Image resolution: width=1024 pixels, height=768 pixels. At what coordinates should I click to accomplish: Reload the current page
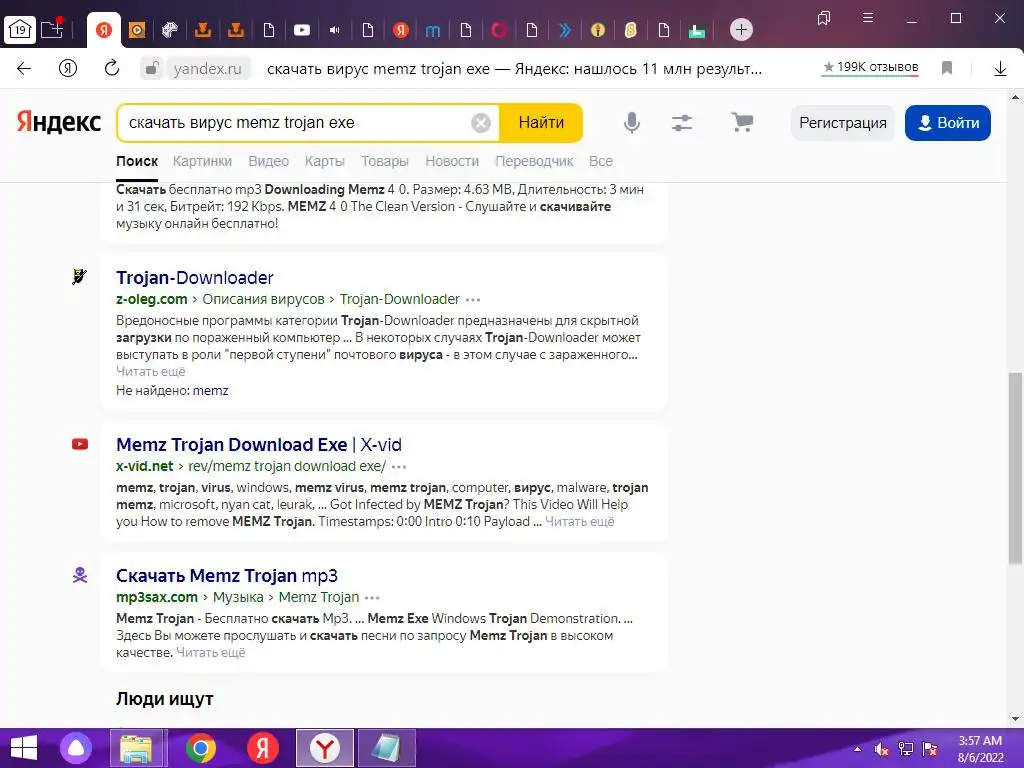coord(112,68)
